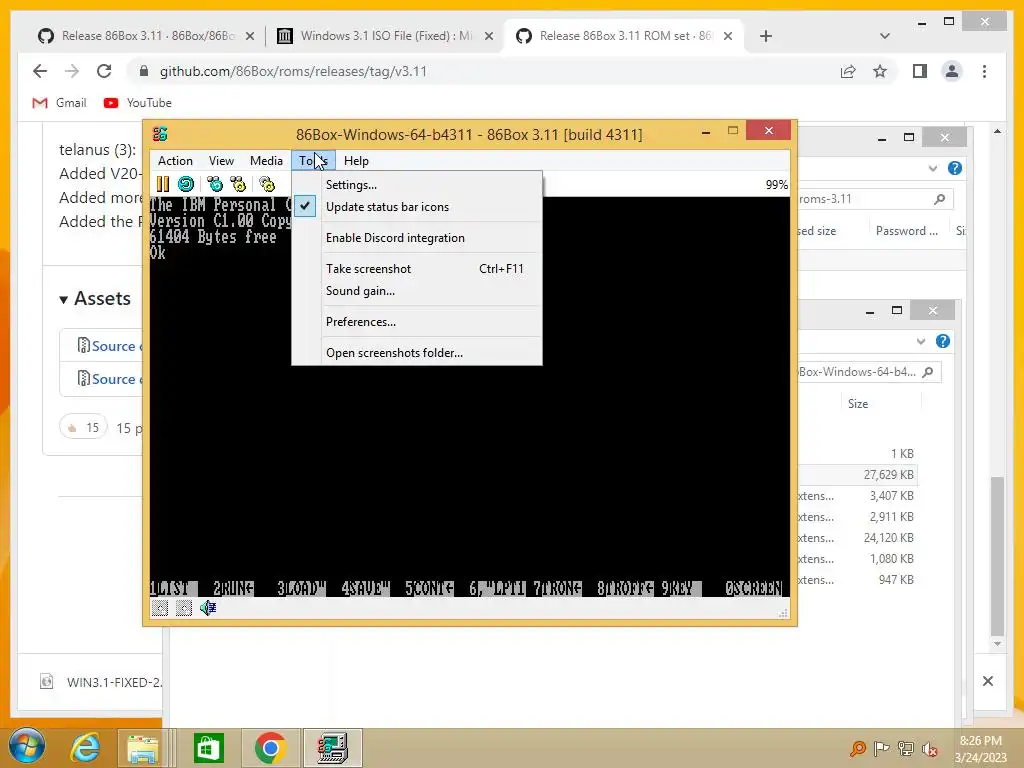Toggle Enable Discord integration
1024x768 pixels.
417,238
